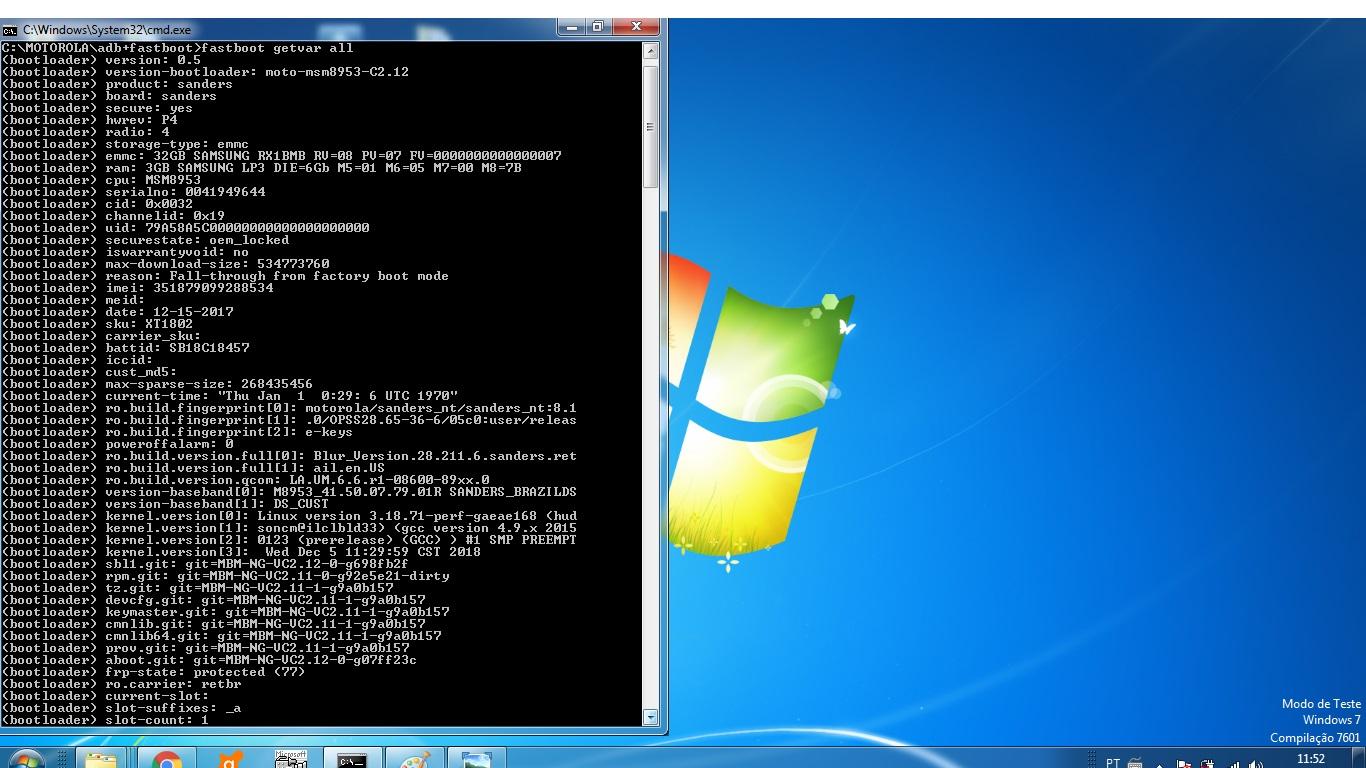This screenshot has width=1366, height=768.
Task: Open Action Center flag icon
Action: point(1184,763)
